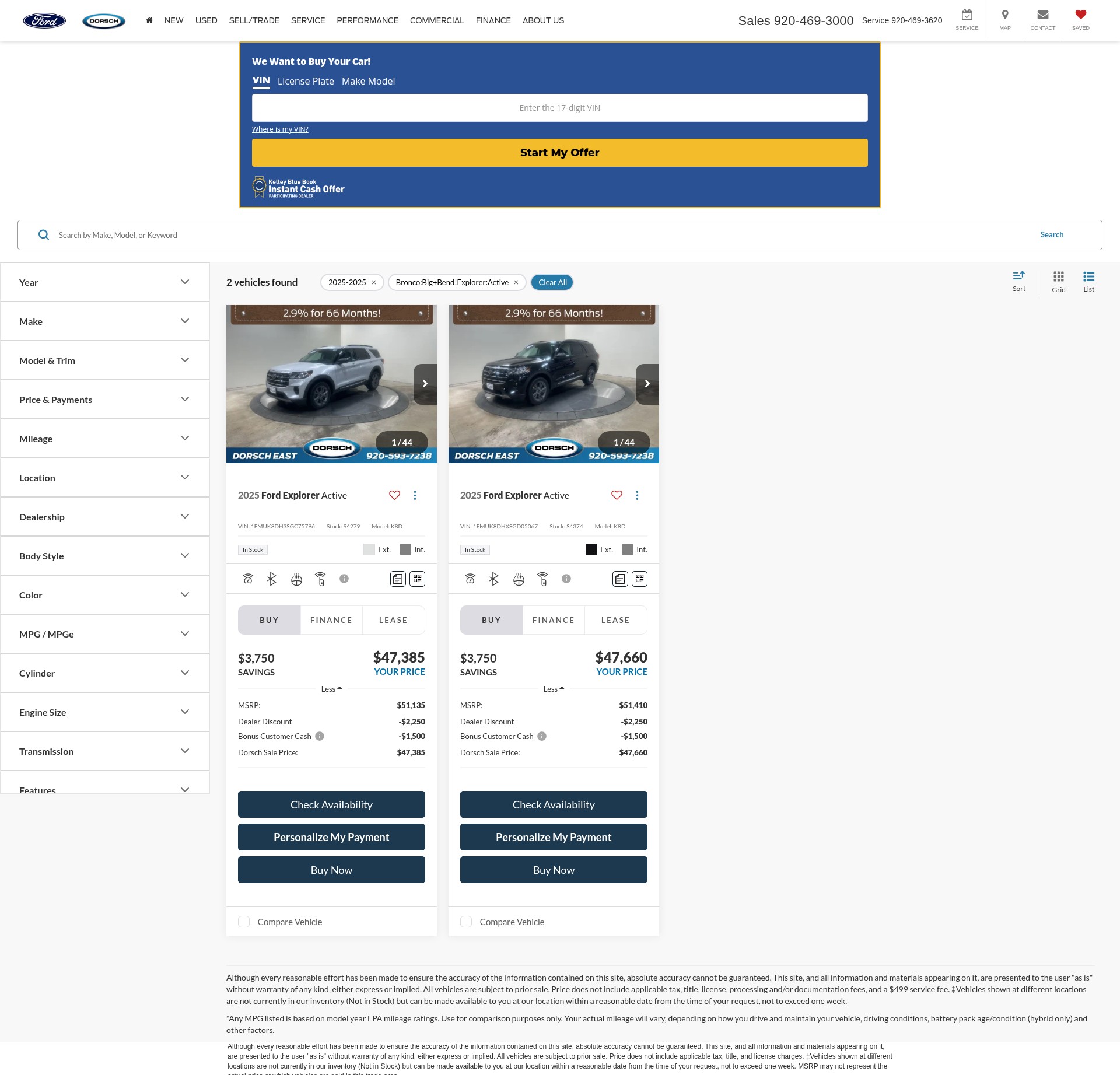
Task: Open QR code icon for stock S4374
Action: (x=639, y=579)
